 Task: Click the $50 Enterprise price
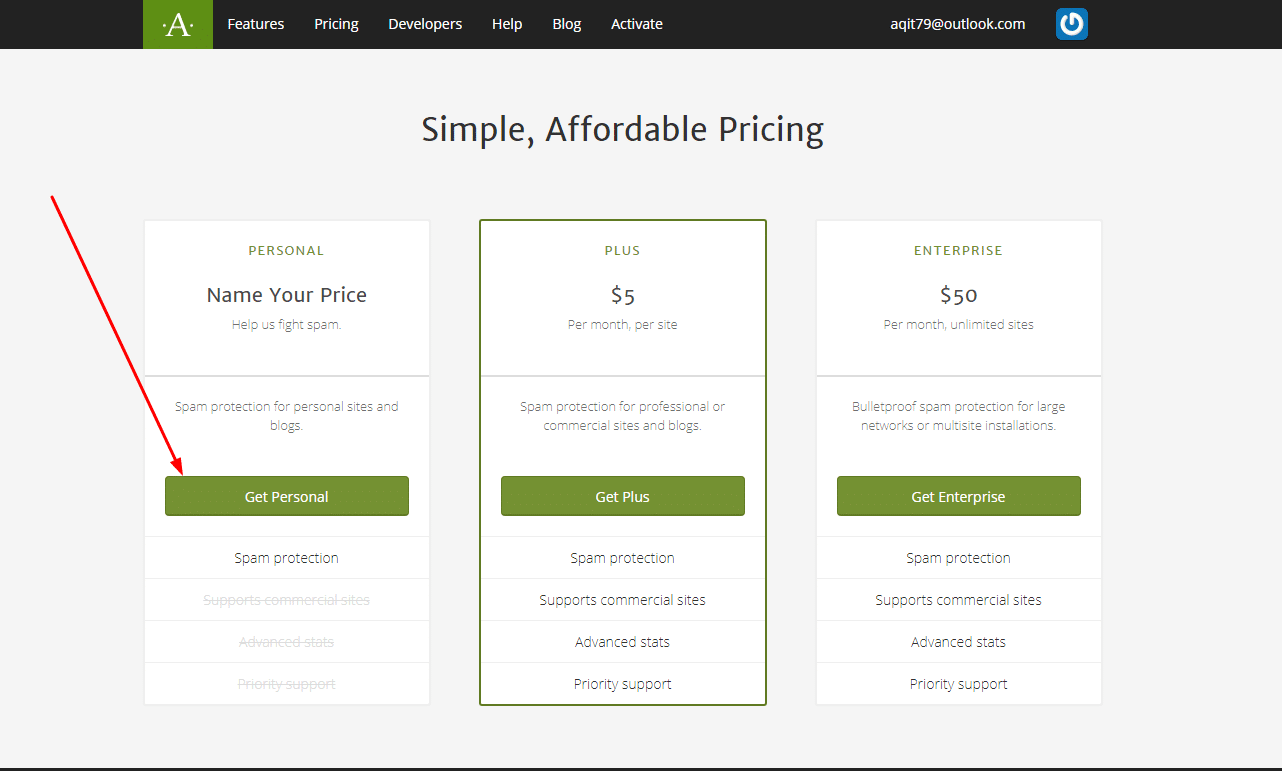pyautogui.click(x=958, y=295)
